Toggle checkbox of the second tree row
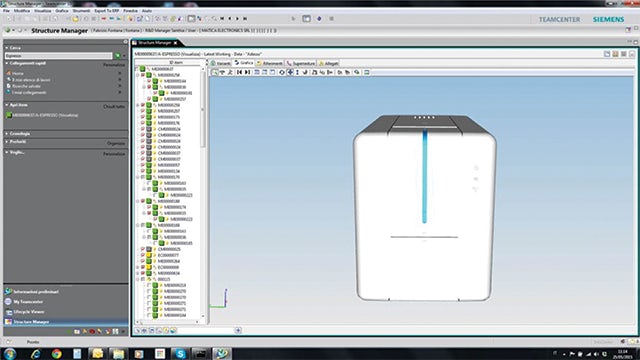This screenshot has height=360, width=640. [143, 75]
